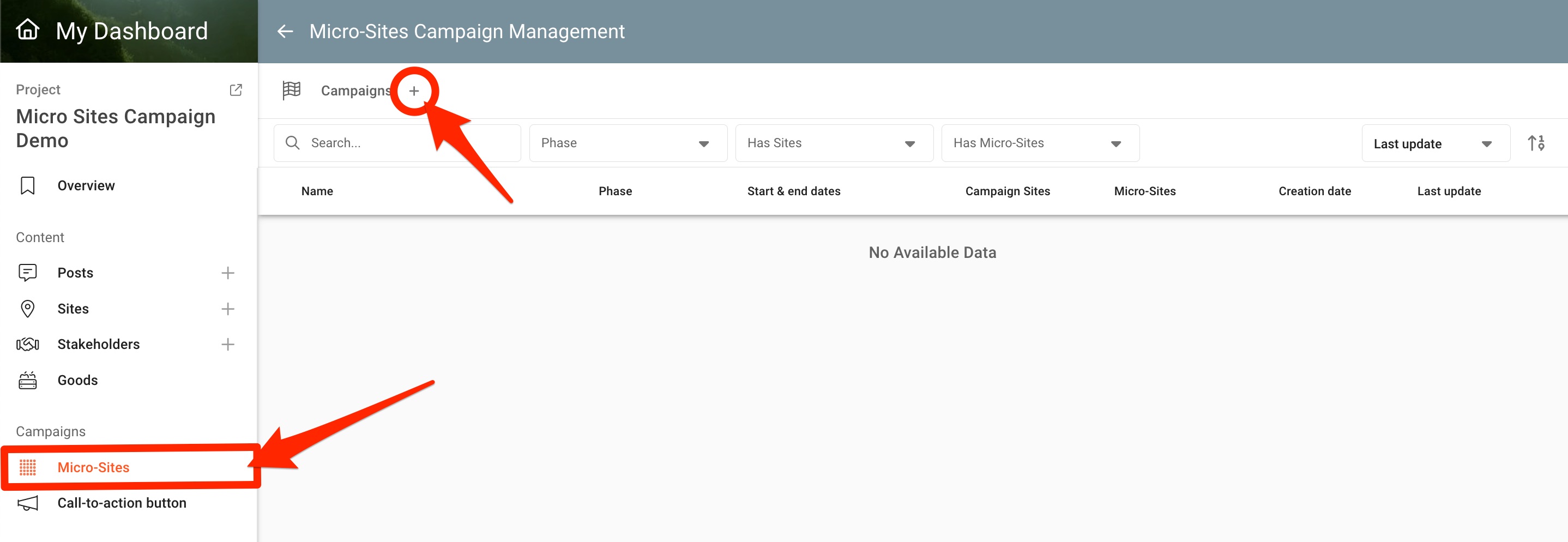Click the Name column header

pos(317,191)
